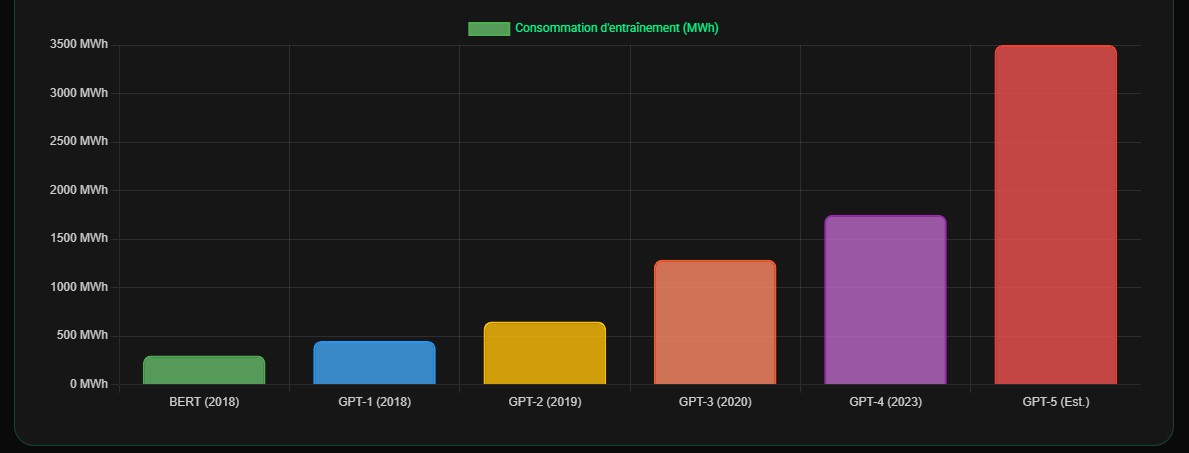Click the 500 MWh axis value

click(83, 335)
